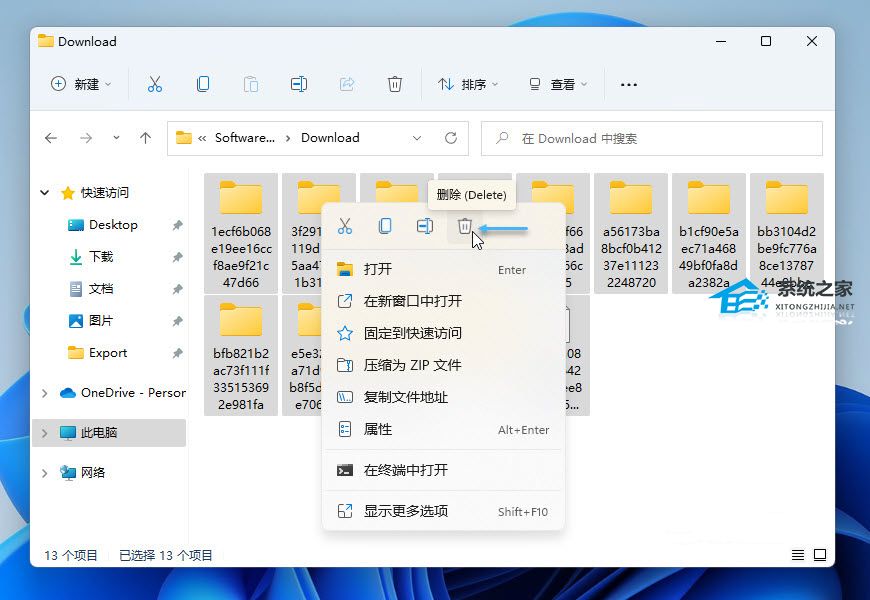Expand the 此电脑 tree node
This screenshot has width=870, height=600.
click(x=44, y=433)
